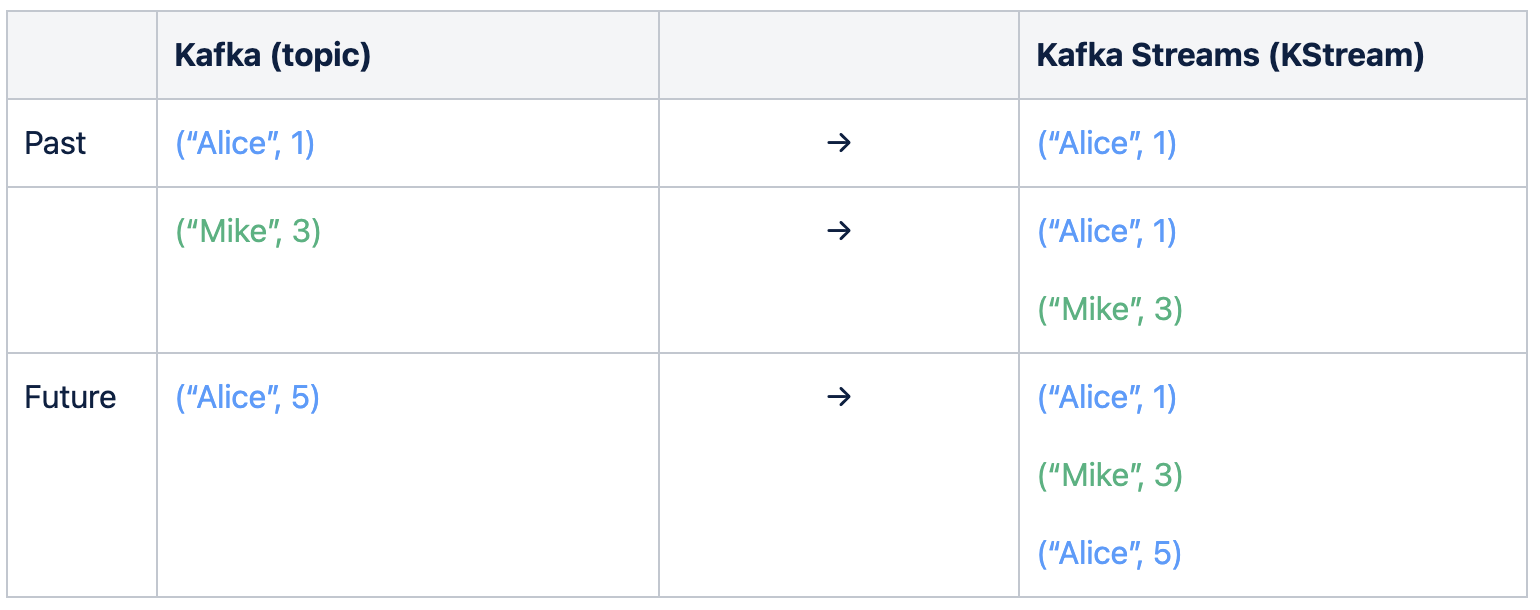Click (“Alice”, 1) in the KStream Future row
The height and width of the screenshot is (610, 1540).
point(1107,398)
